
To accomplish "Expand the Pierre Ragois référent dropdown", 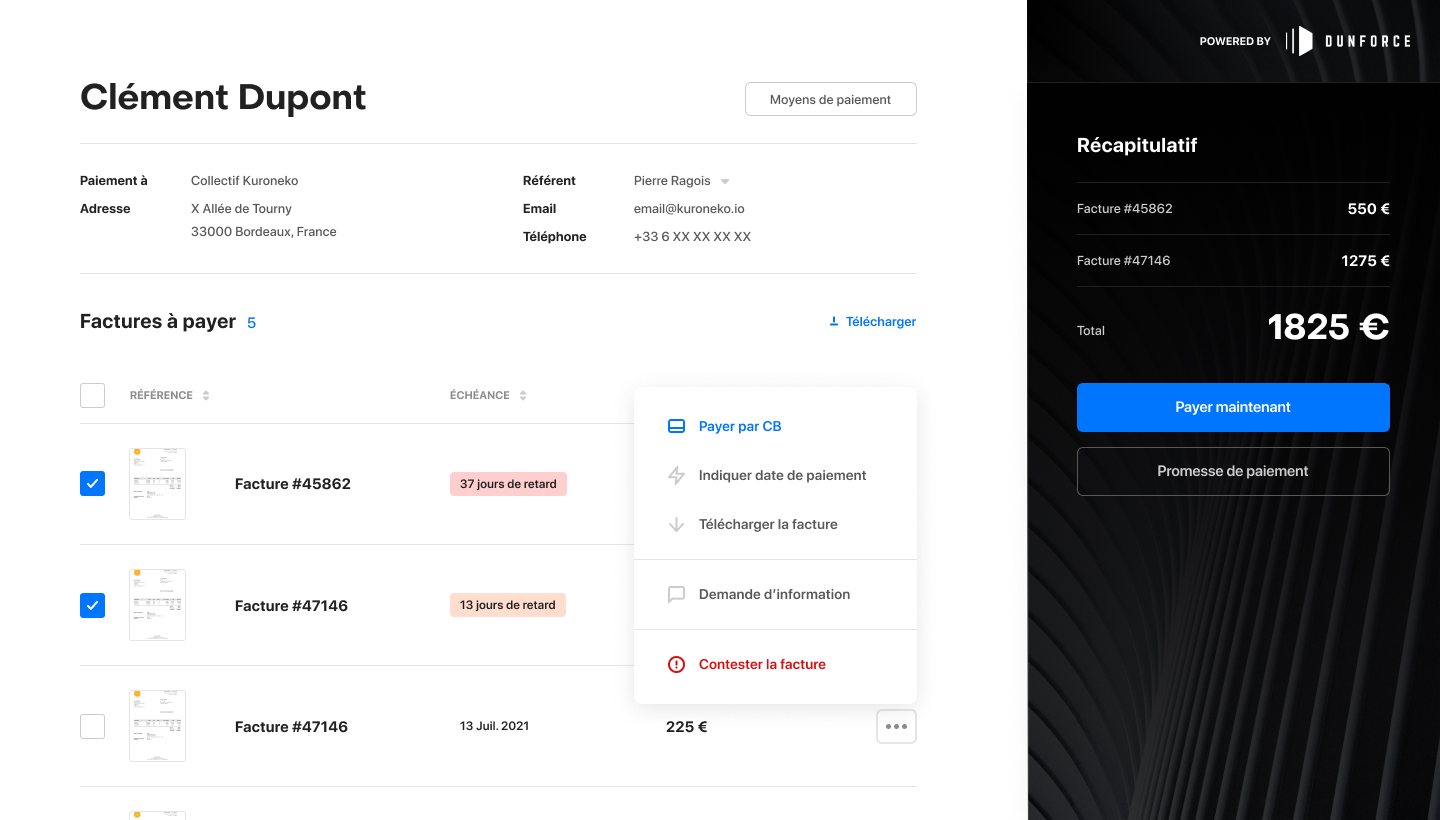I will [725, 181].
